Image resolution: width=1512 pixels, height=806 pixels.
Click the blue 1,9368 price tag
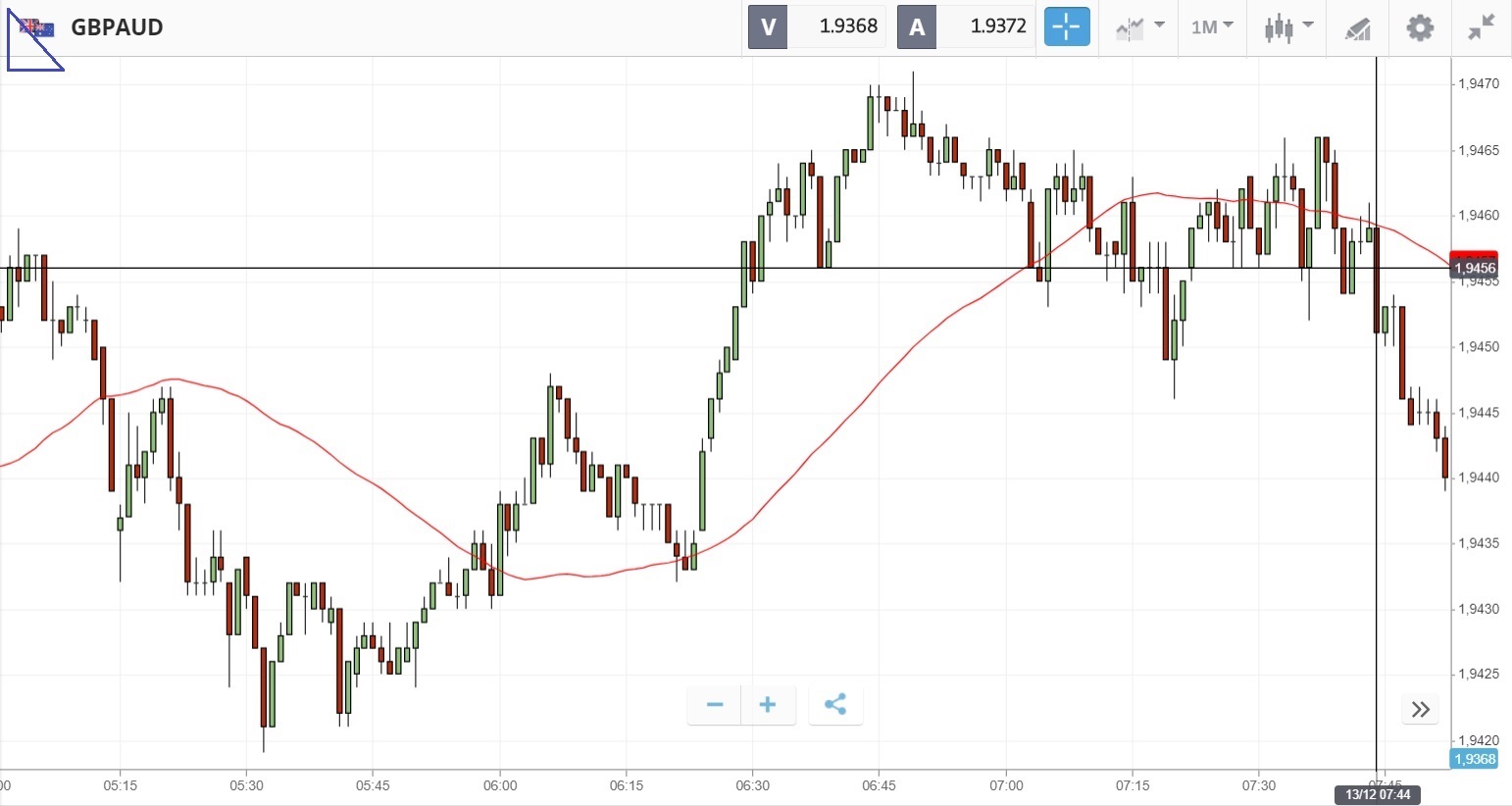pyautogui.click(x=1474, y=759)
